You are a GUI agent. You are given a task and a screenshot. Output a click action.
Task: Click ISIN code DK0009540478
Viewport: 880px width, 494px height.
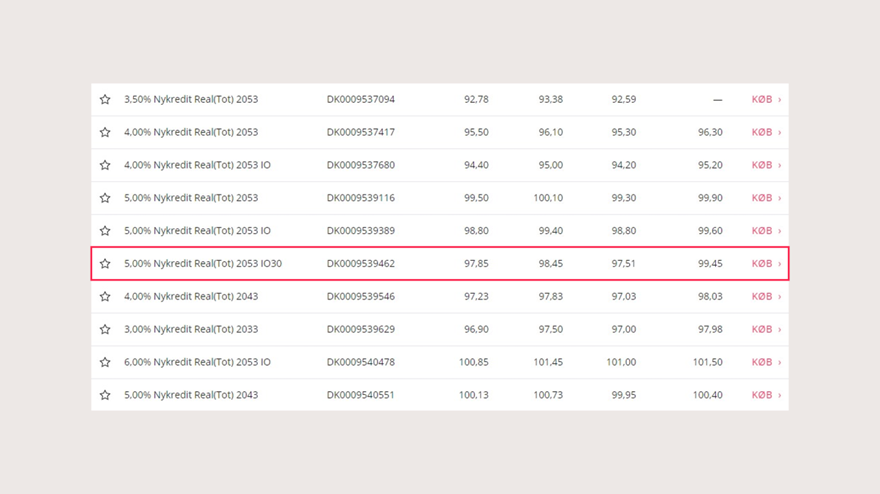(x=361, y=362)
